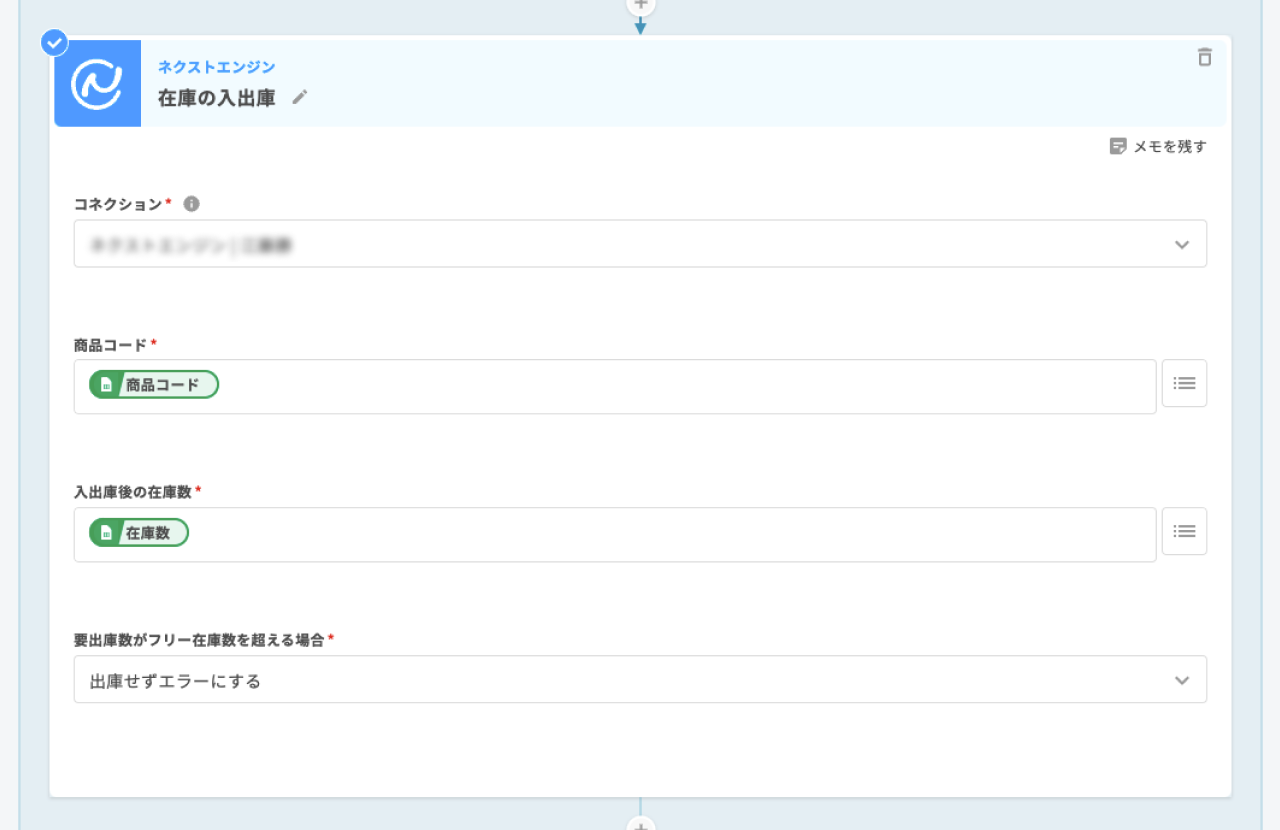Image resolution: width=1280 pixels, height=830 pixels.
Task: Click the info icon beside コネクション
Action: 191,204
